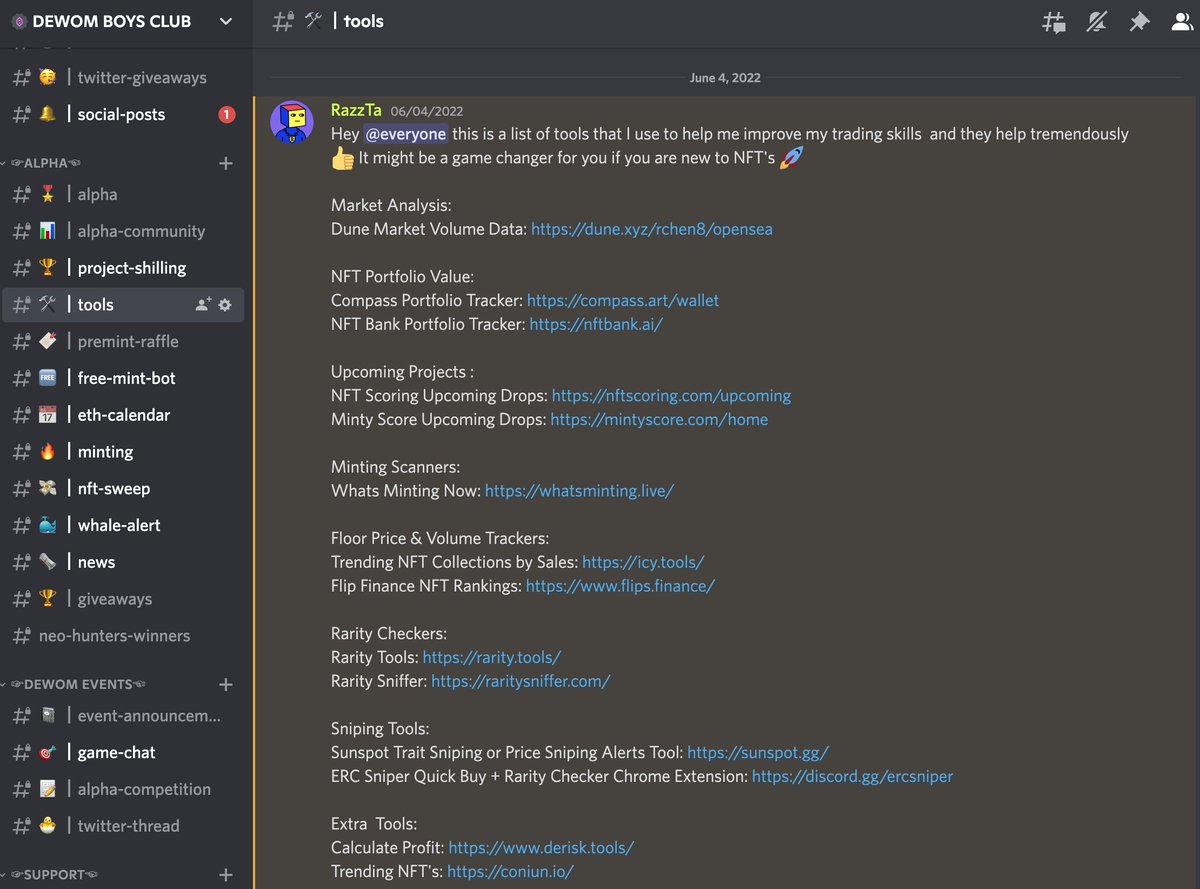
Task: Open the minting channel
Action: (122, 452)
